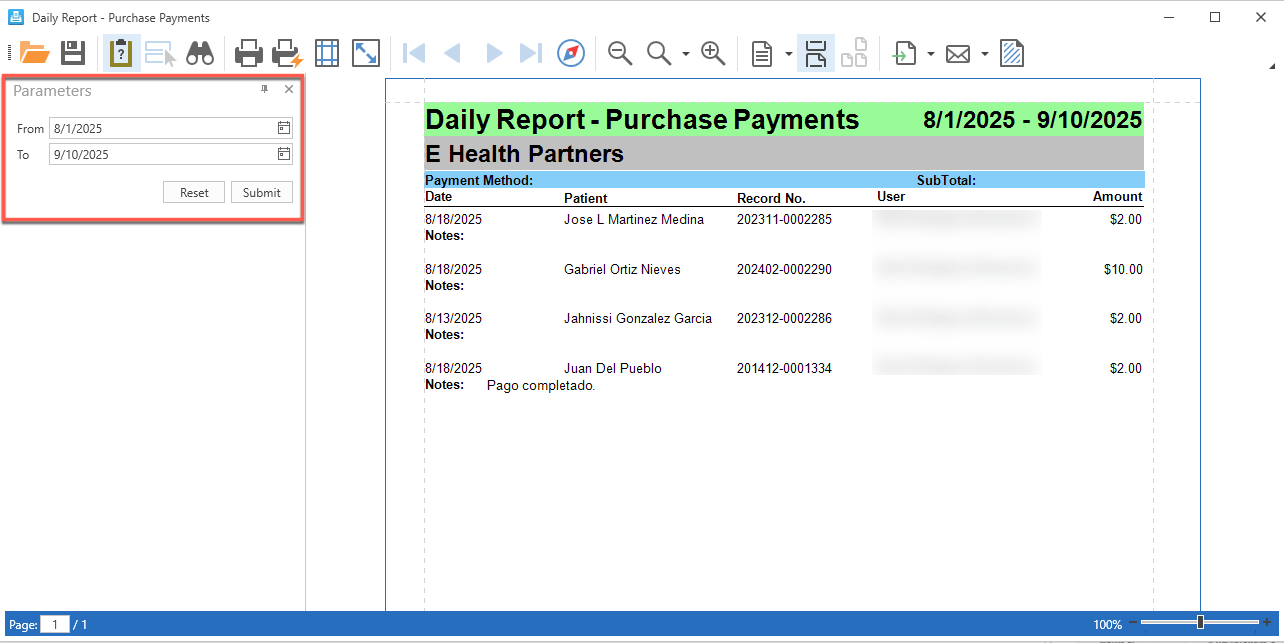Click the 8/13/2025 date entry
This screenshot has width=1284, height=643.
(x=453, y=318)
